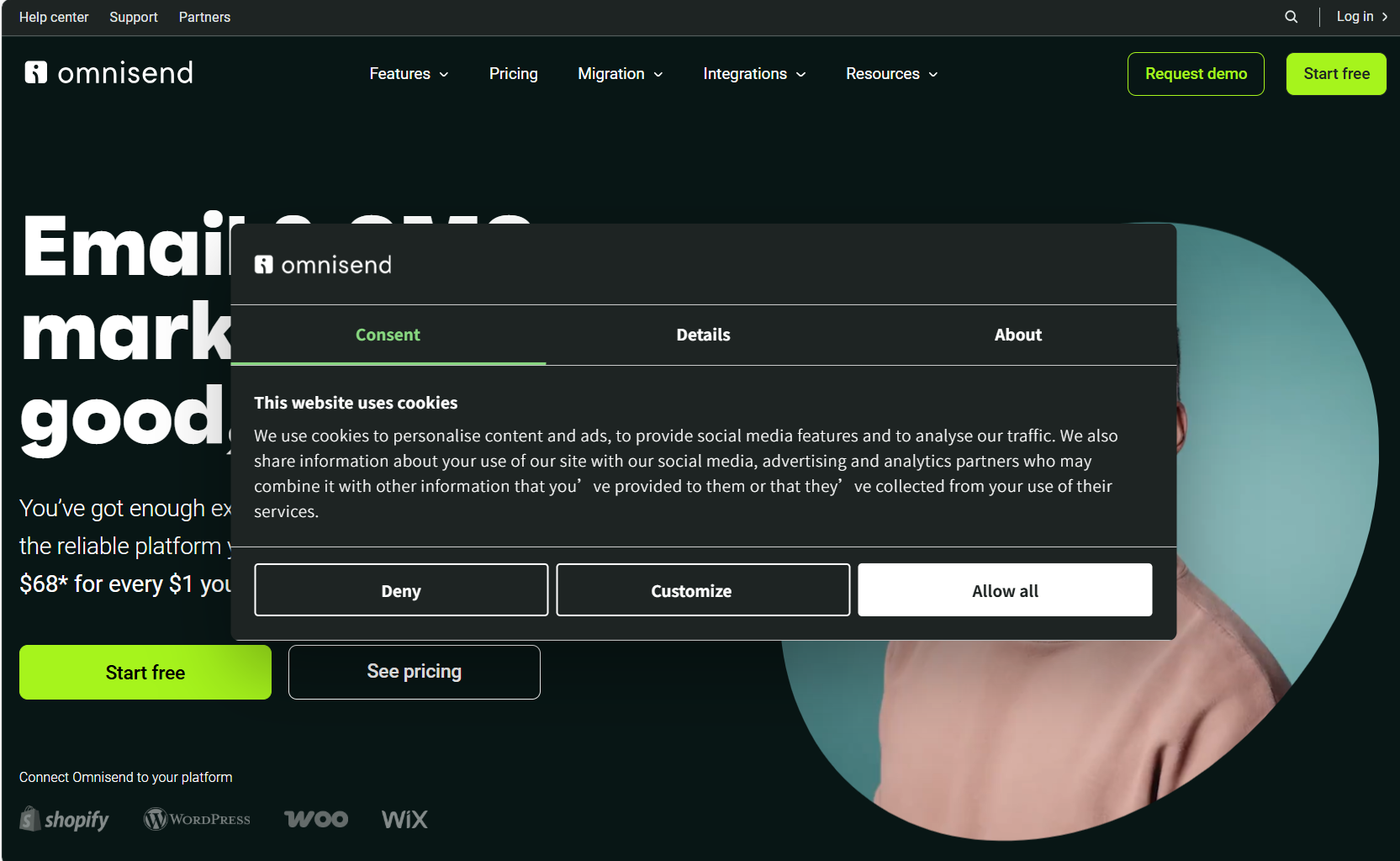The width and height of the screenshot is (1400, 861).
Task: Open the Help center link
Action: coord(54,17)
